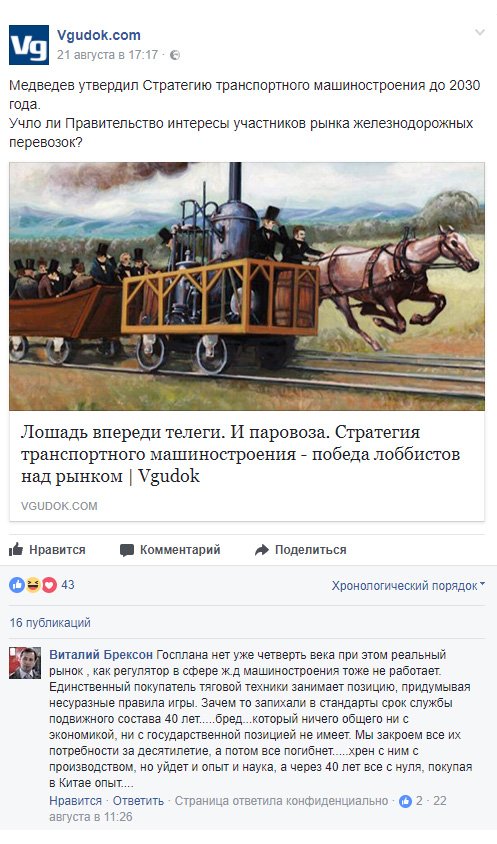The height and width of the screenshot is (844, 497).
Task: Like the comment by Виталий Брексон
Action: coord(75,800)
